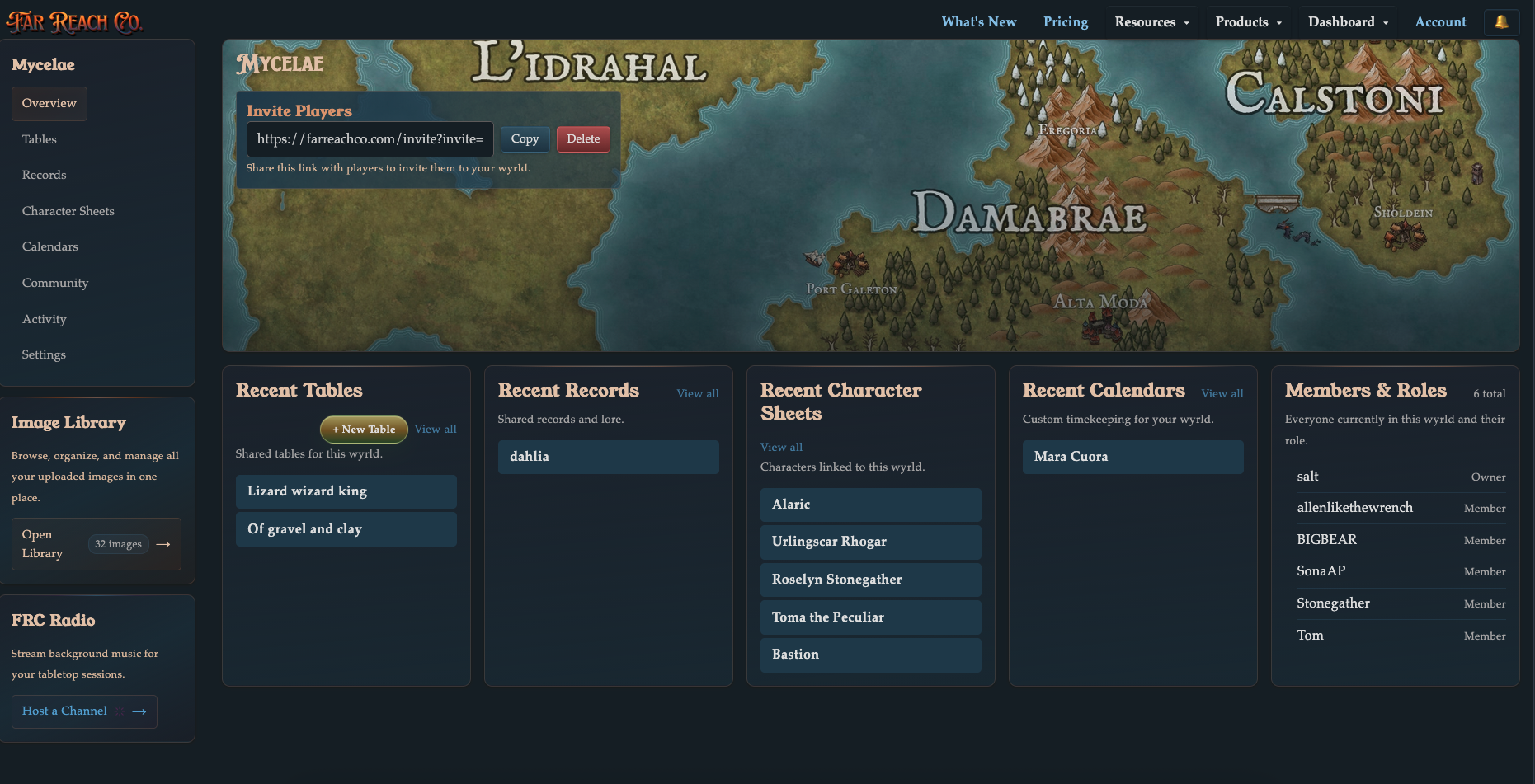View all character sheets
Viewport: 1535px width, 784px height.
tap(780, 447)
